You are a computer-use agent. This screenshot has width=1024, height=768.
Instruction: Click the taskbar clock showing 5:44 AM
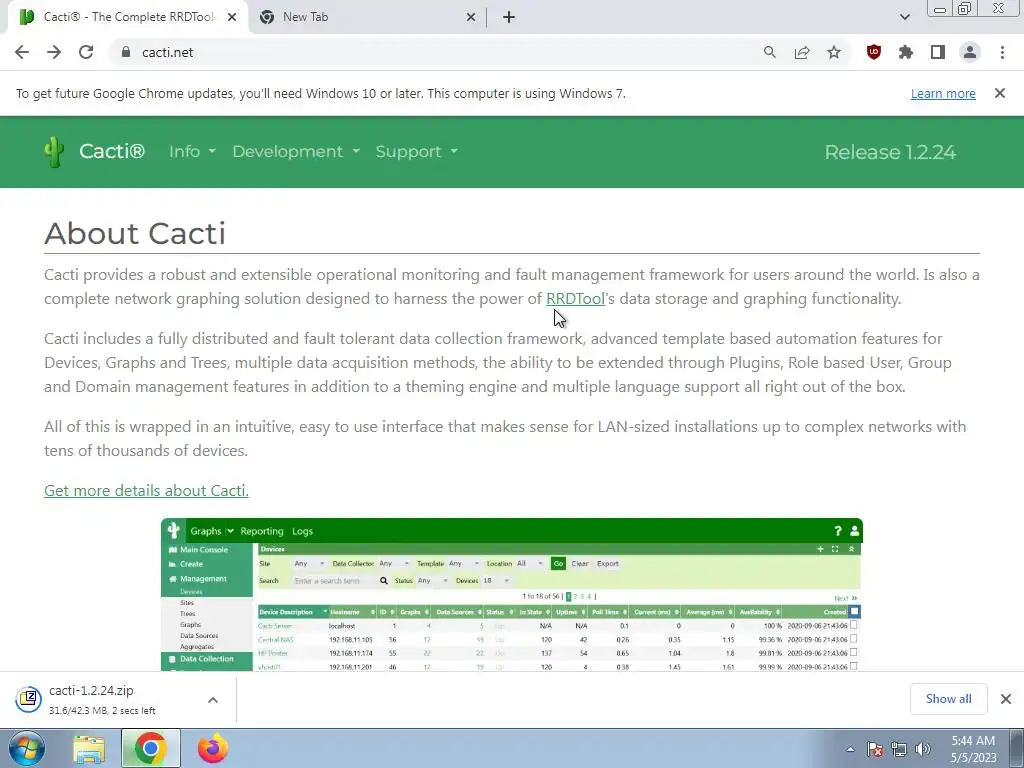point(973,749)
